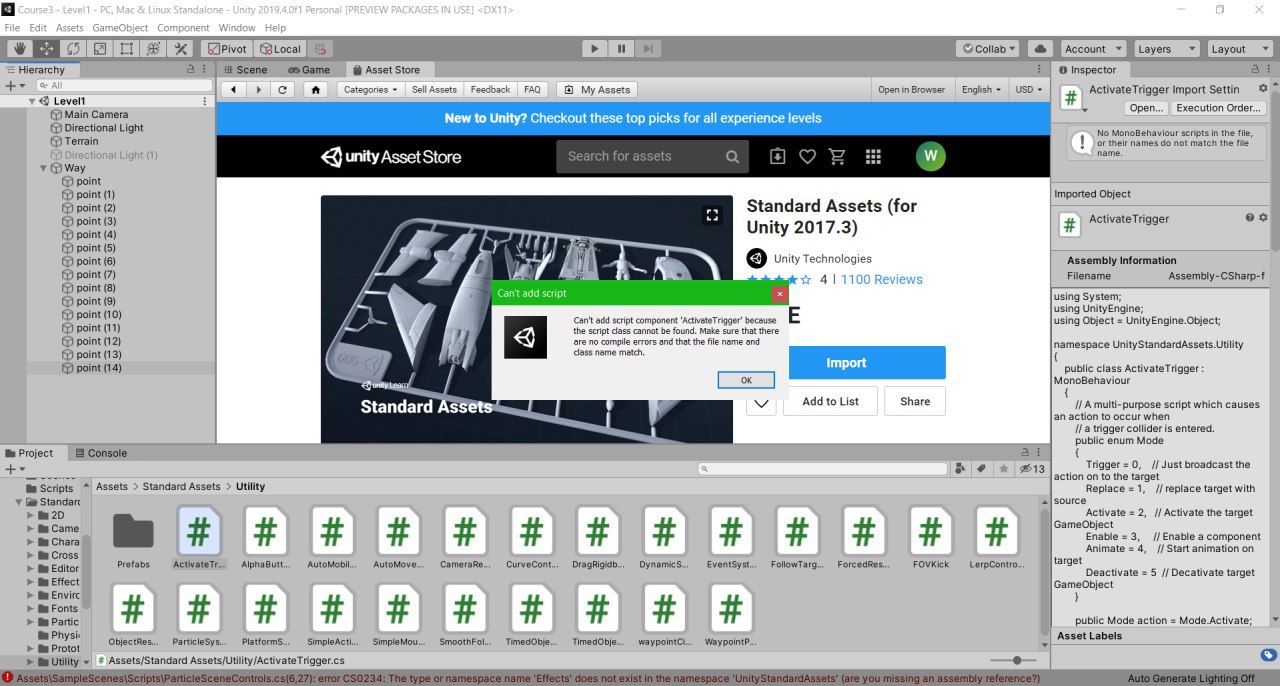The height and width of the screenshot is (686, 1280).
Task: Select the Rect transform tool
Action: [127, 48]
